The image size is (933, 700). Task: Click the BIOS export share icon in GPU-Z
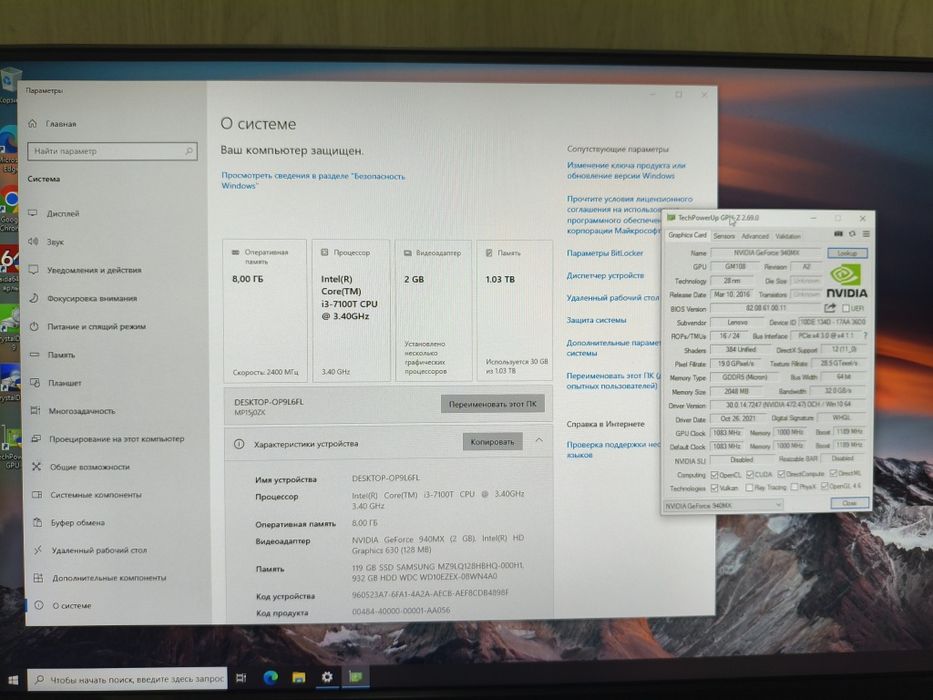pyautogui.click(x=829, y=308)
